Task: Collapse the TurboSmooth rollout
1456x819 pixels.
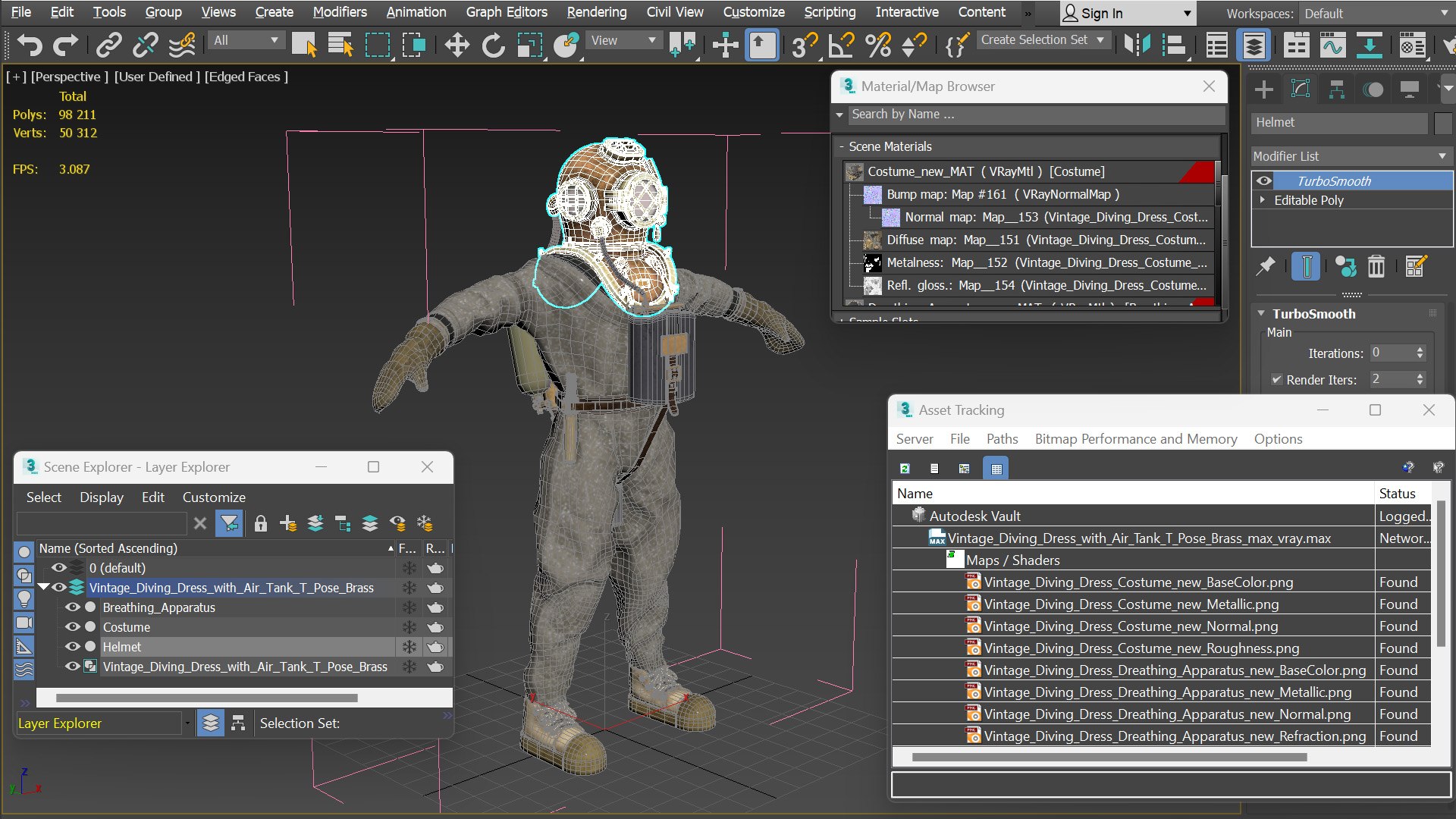Action: tap(1261, 313)
